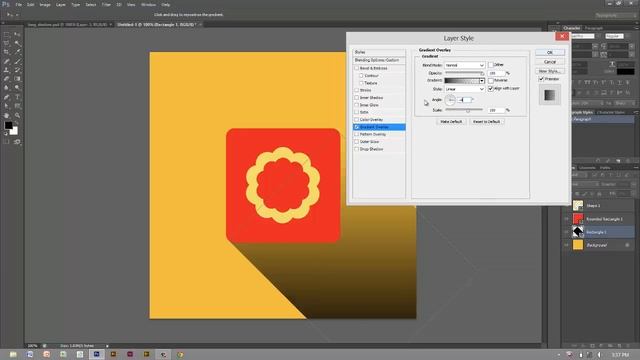Click the Reset to Default button
640x360 pixels.
[x=486, y=122]
